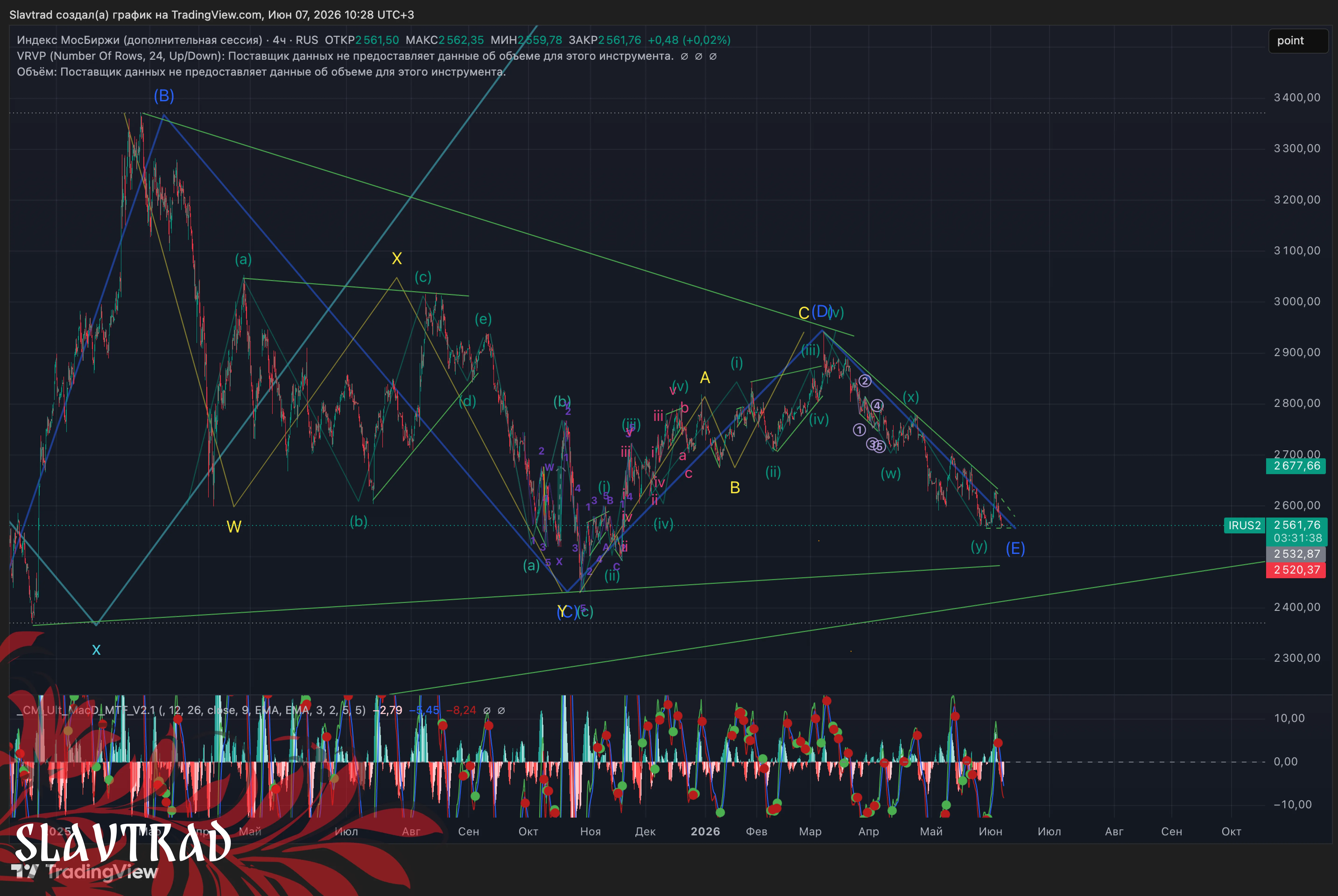Viewport: 1338px width, 896px height.
Task: Select the green (x) wave label near April
Action: click(911, 397)
